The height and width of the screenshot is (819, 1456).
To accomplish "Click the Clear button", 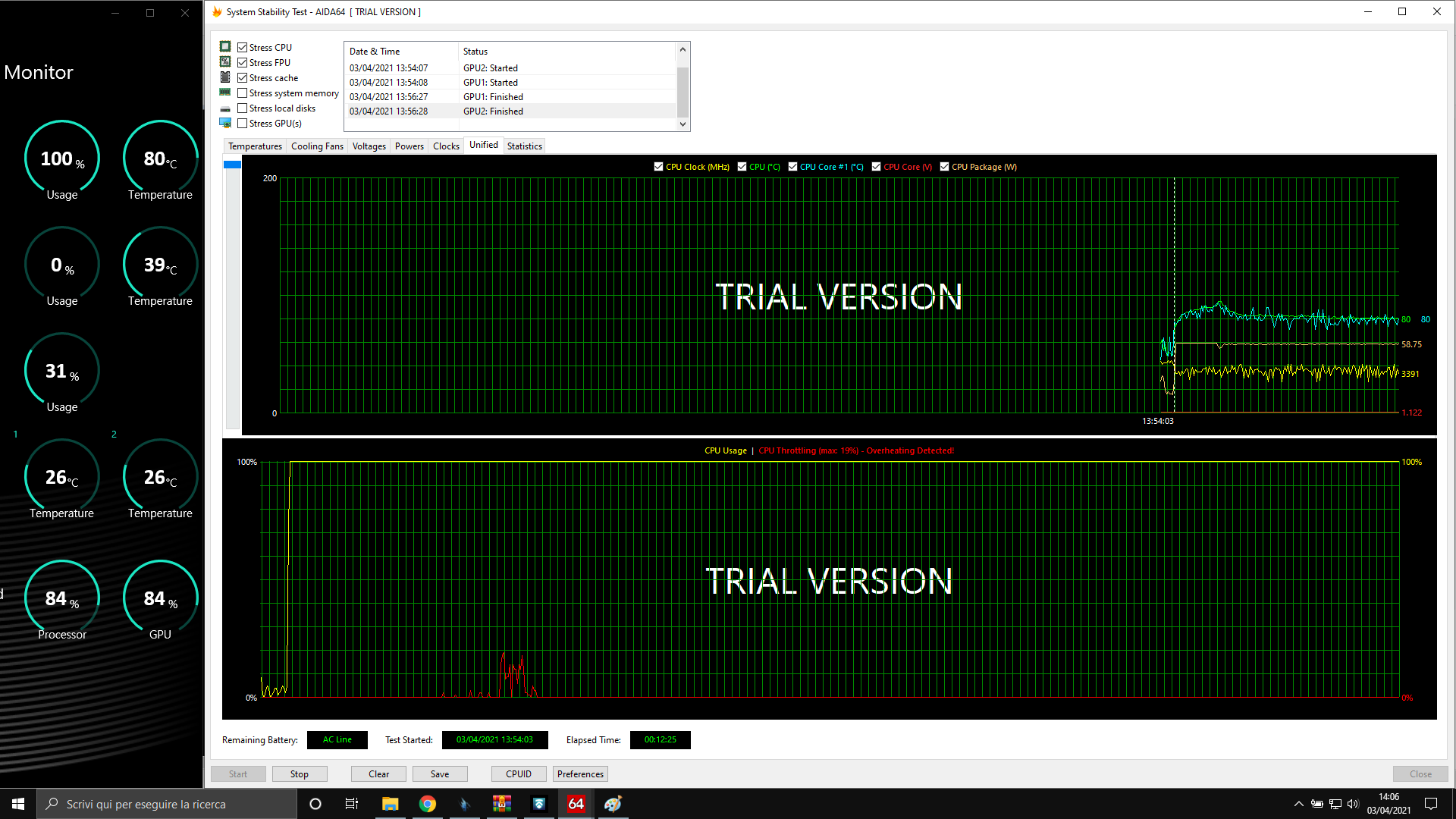I will [379, 773].
